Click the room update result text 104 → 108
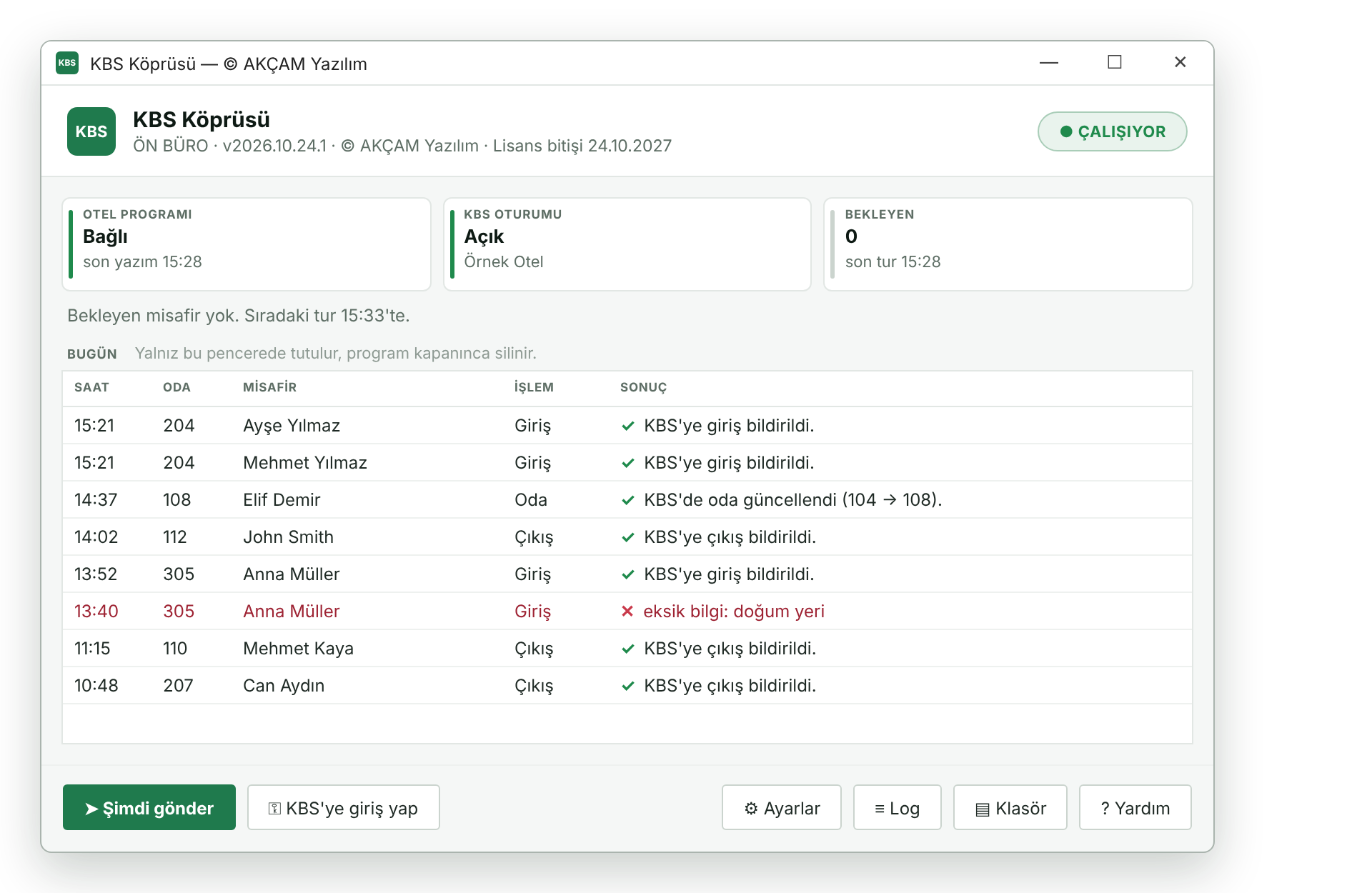 [793, 500]
